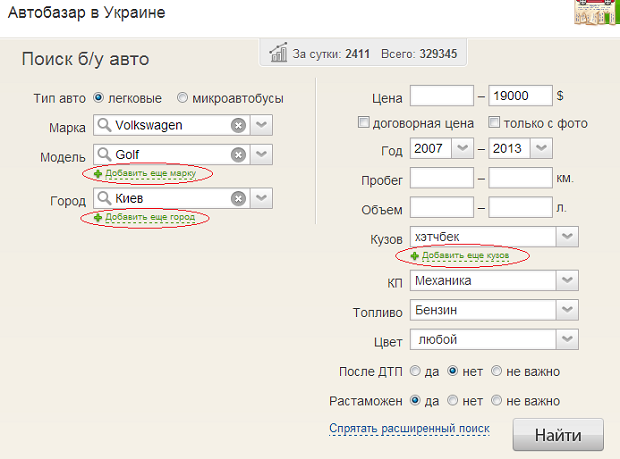The width and height of the screenshot is (620, 459).
Task: Expand the Цвет dropdown showing любой
Action: [x=567, y=340]
